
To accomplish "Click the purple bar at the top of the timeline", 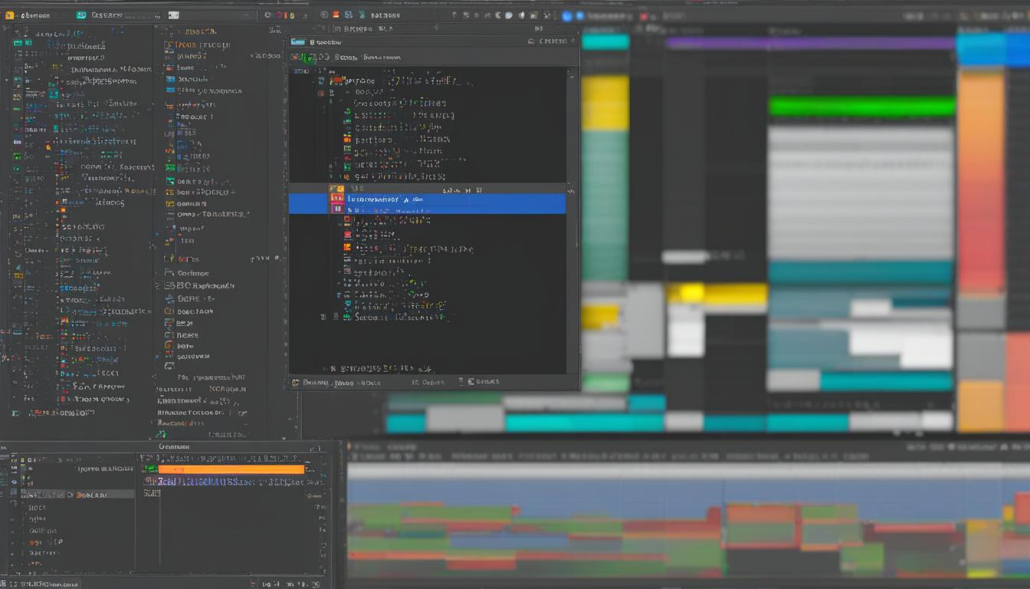I will [811, 43].
